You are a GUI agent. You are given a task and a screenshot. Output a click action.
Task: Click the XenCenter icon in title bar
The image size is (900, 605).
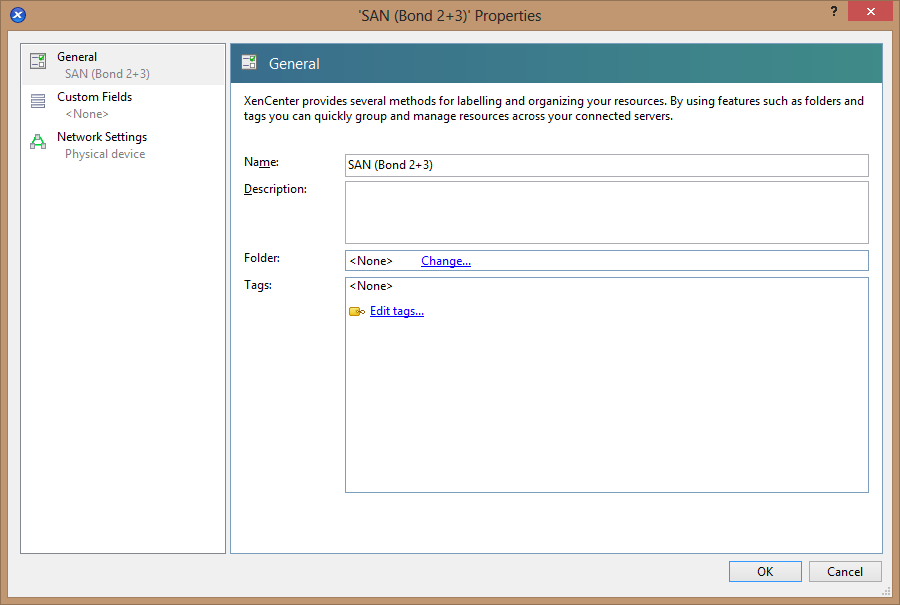17,15
